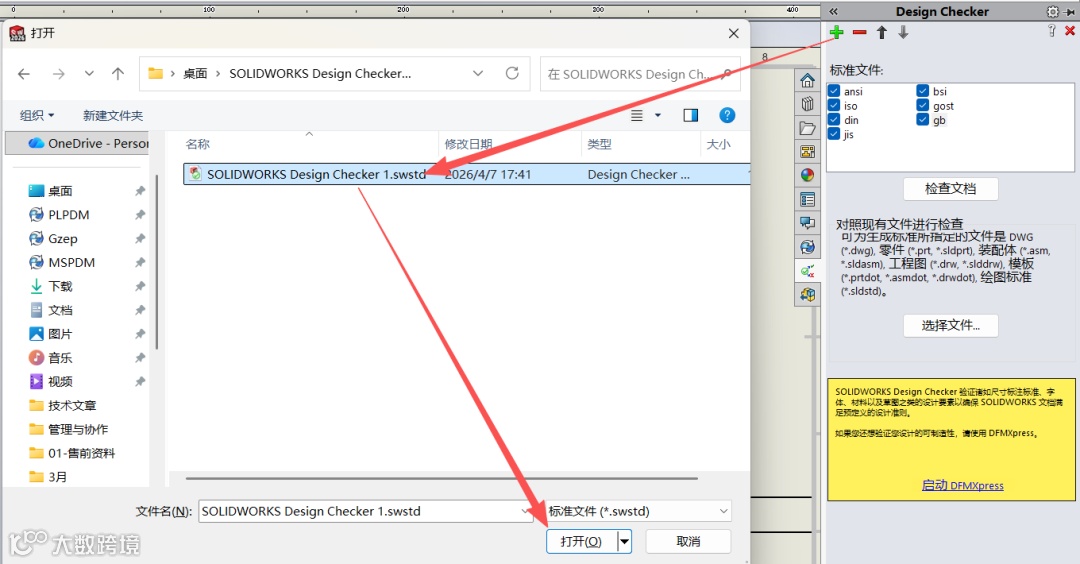Change view layout list icon
This screenshot has height=564, width=1080.
click(x=637, y=116)
